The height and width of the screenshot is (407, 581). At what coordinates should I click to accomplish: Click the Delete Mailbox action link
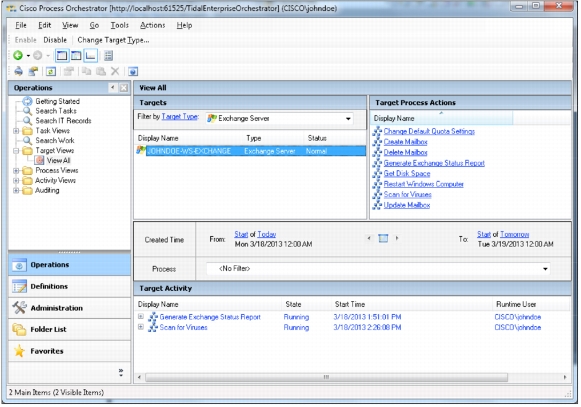click(405, 152)
